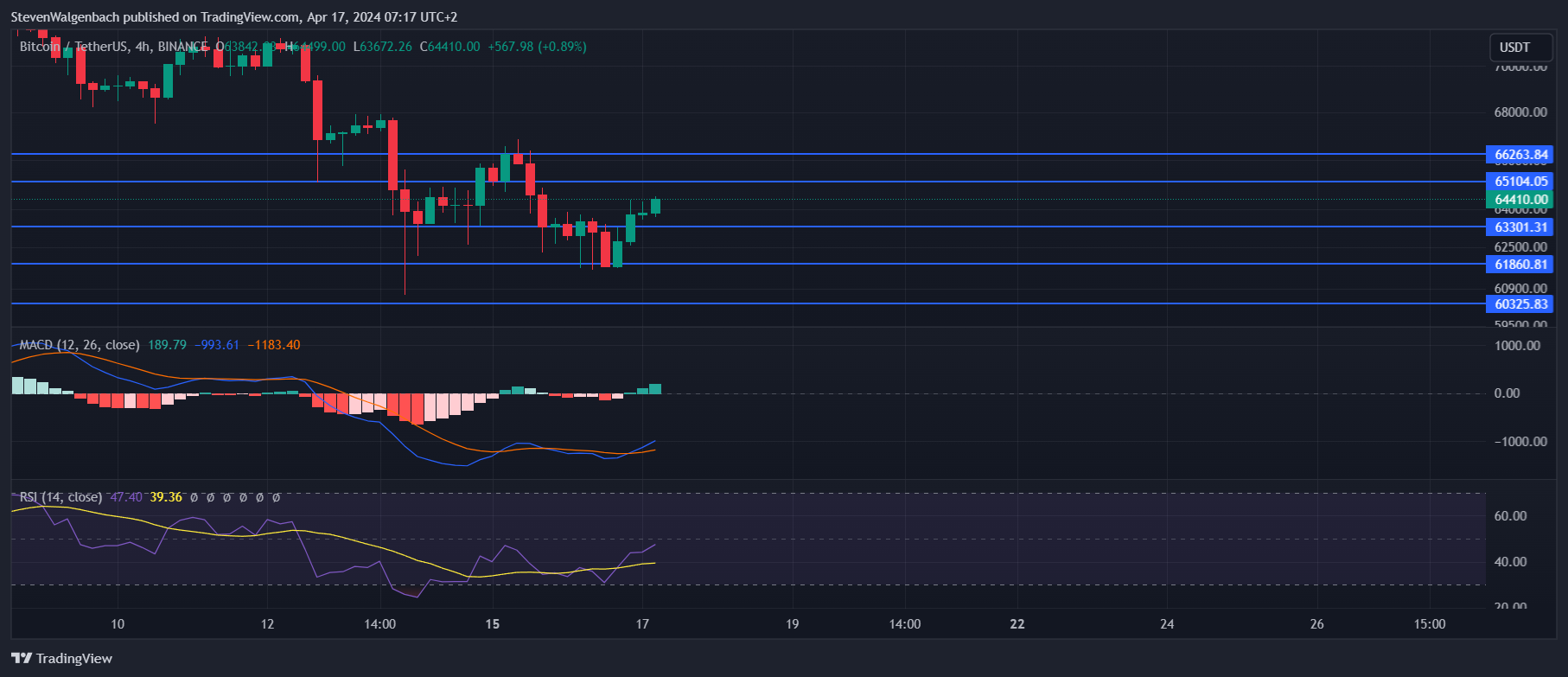
Task: Click date label 12 on the time axis
Action: coord(267,624)
